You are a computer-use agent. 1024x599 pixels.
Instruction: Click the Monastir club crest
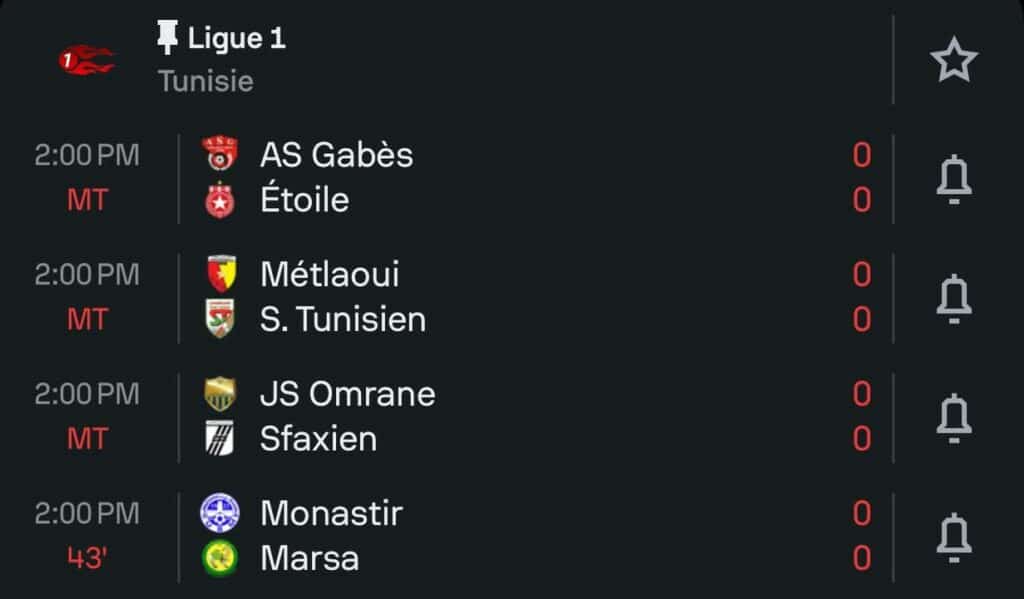[219, 513]
